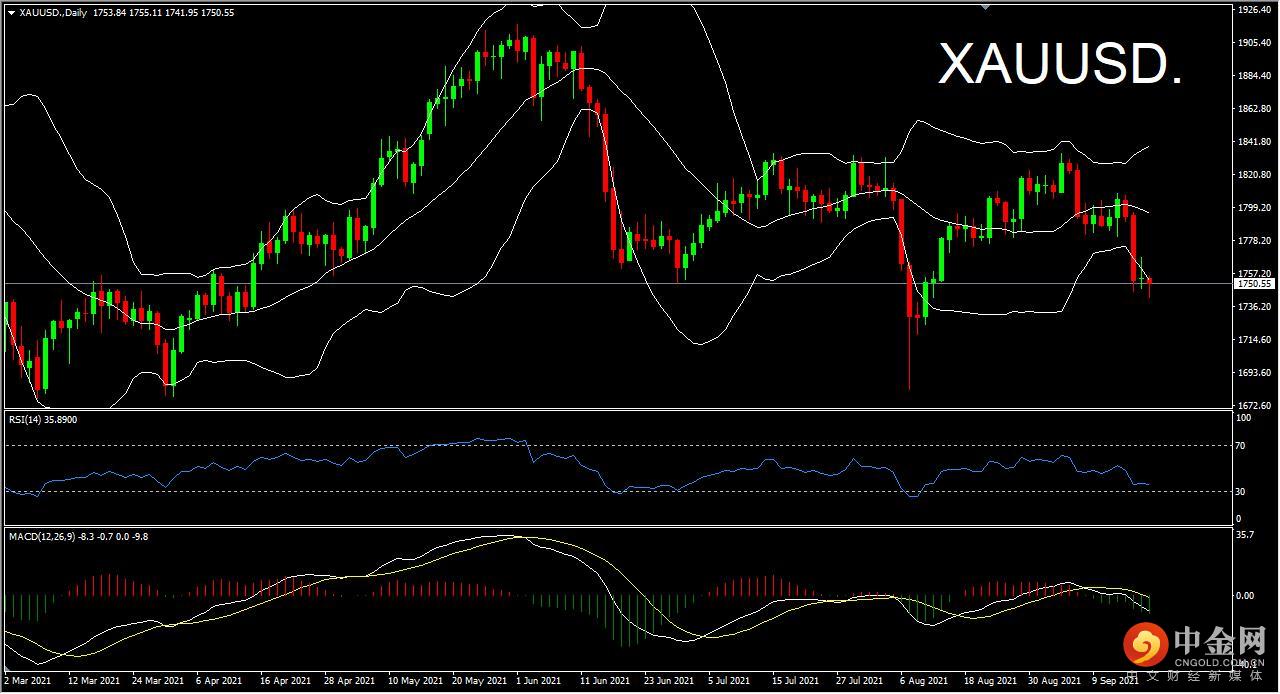Image resolution: width=1280 pixels, height=694 pixels.
Task: Click the RSI scale value 30
Action: pyautogui.click(x=1241, y=492)
